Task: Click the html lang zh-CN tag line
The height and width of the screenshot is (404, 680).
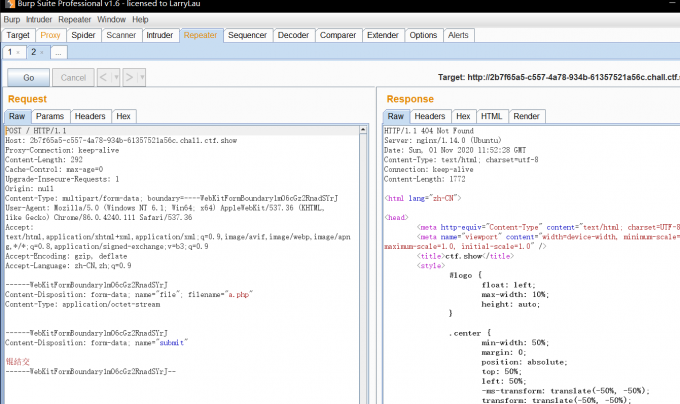Action: pyautogui.click(x=423, y=198)
